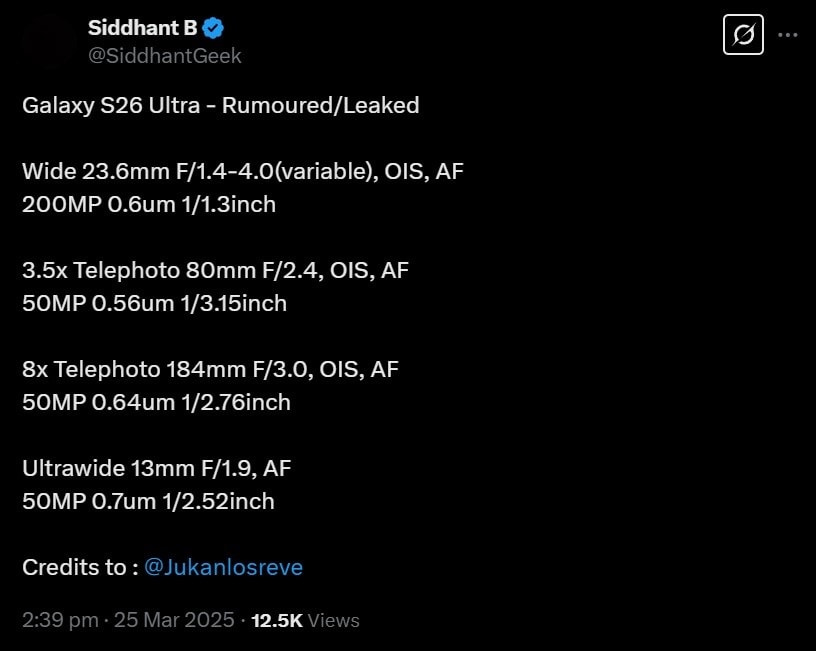Open the @SiddhantGeek handle
The image size is (816, 651).
[x=165, y=56]
